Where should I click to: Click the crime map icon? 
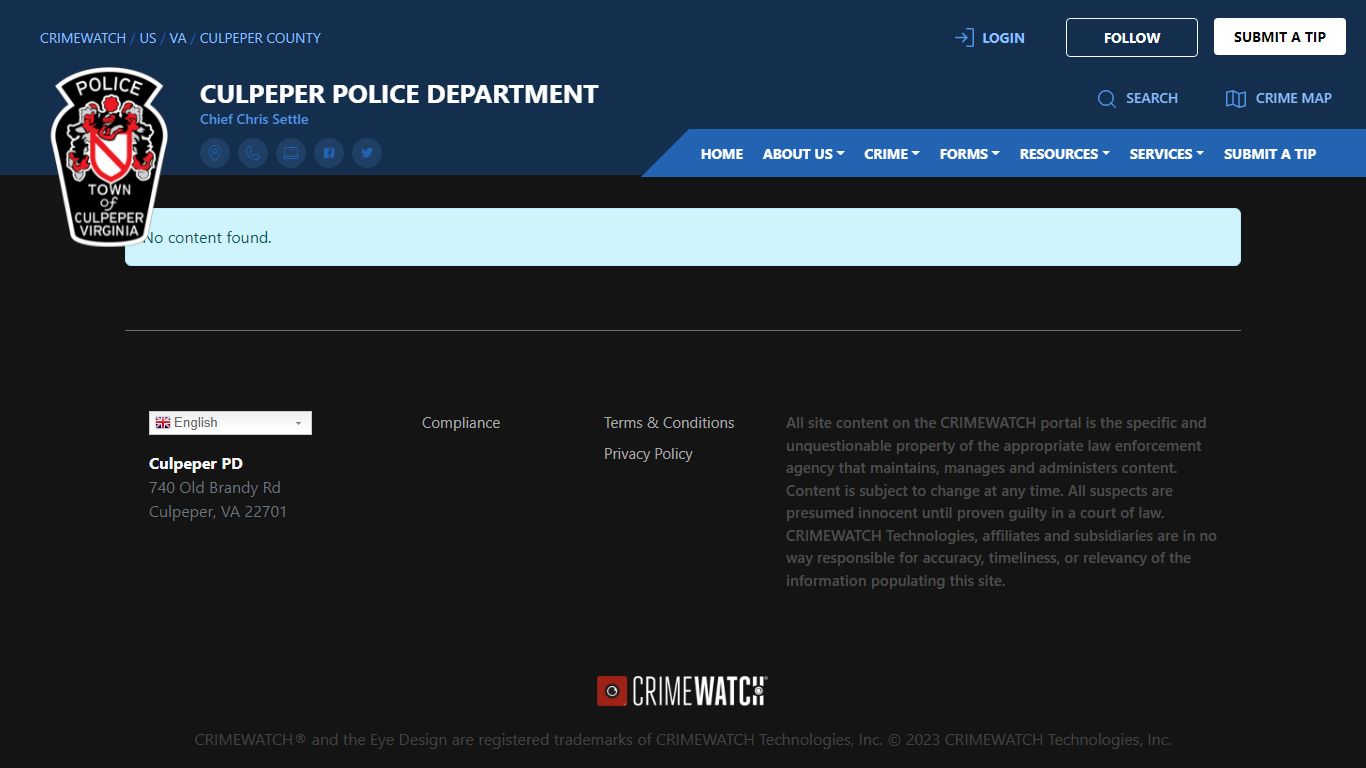coord(1236,98)
